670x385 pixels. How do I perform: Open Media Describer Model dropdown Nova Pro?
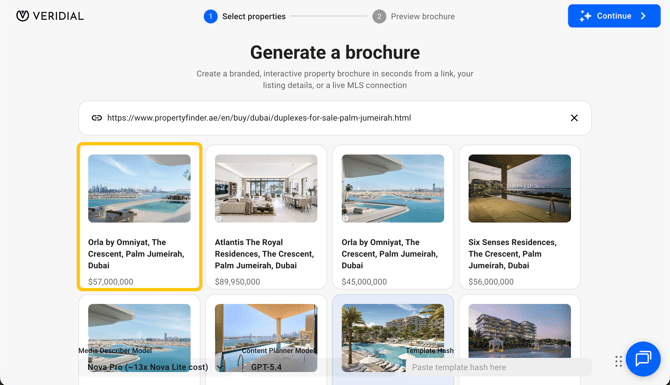click(155, 367)
